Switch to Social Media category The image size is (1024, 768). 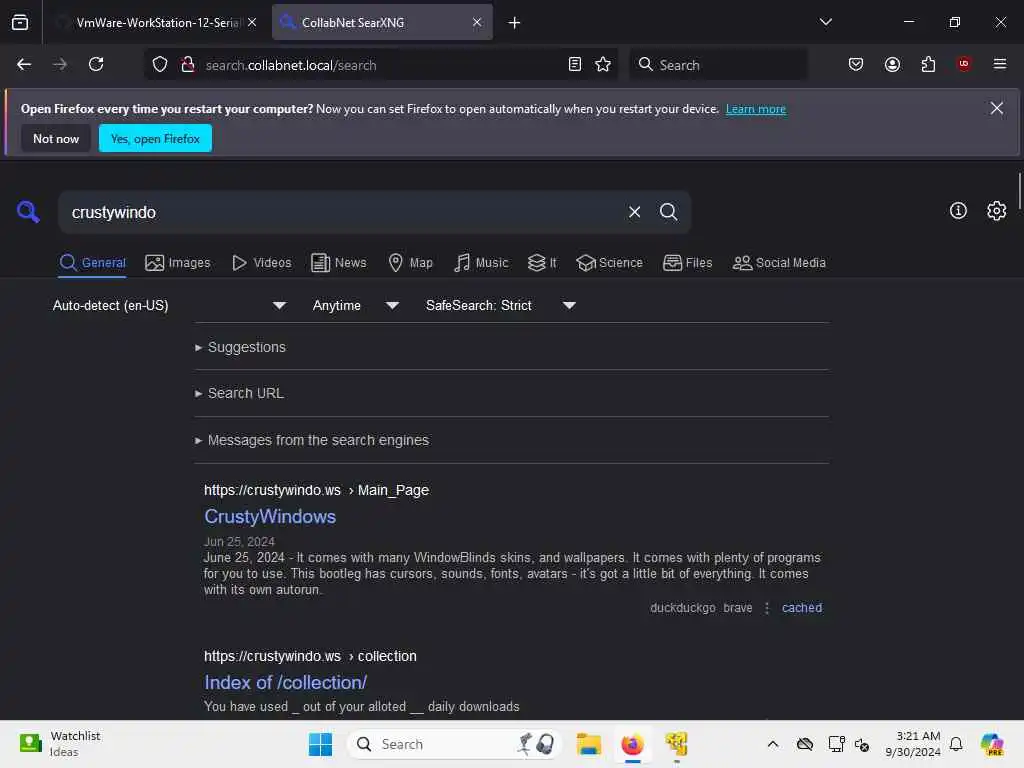click(x=779, y=263)
